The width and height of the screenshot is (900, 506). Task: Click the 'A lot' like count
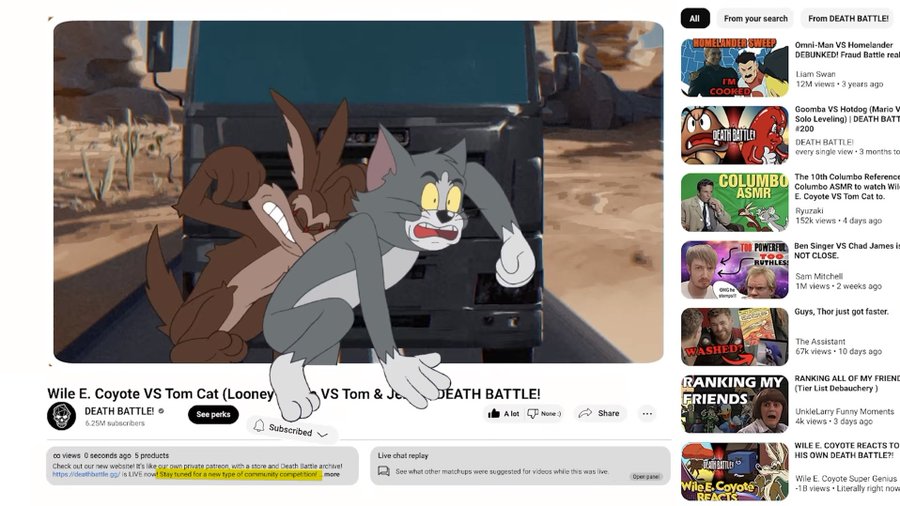[511, 414]
